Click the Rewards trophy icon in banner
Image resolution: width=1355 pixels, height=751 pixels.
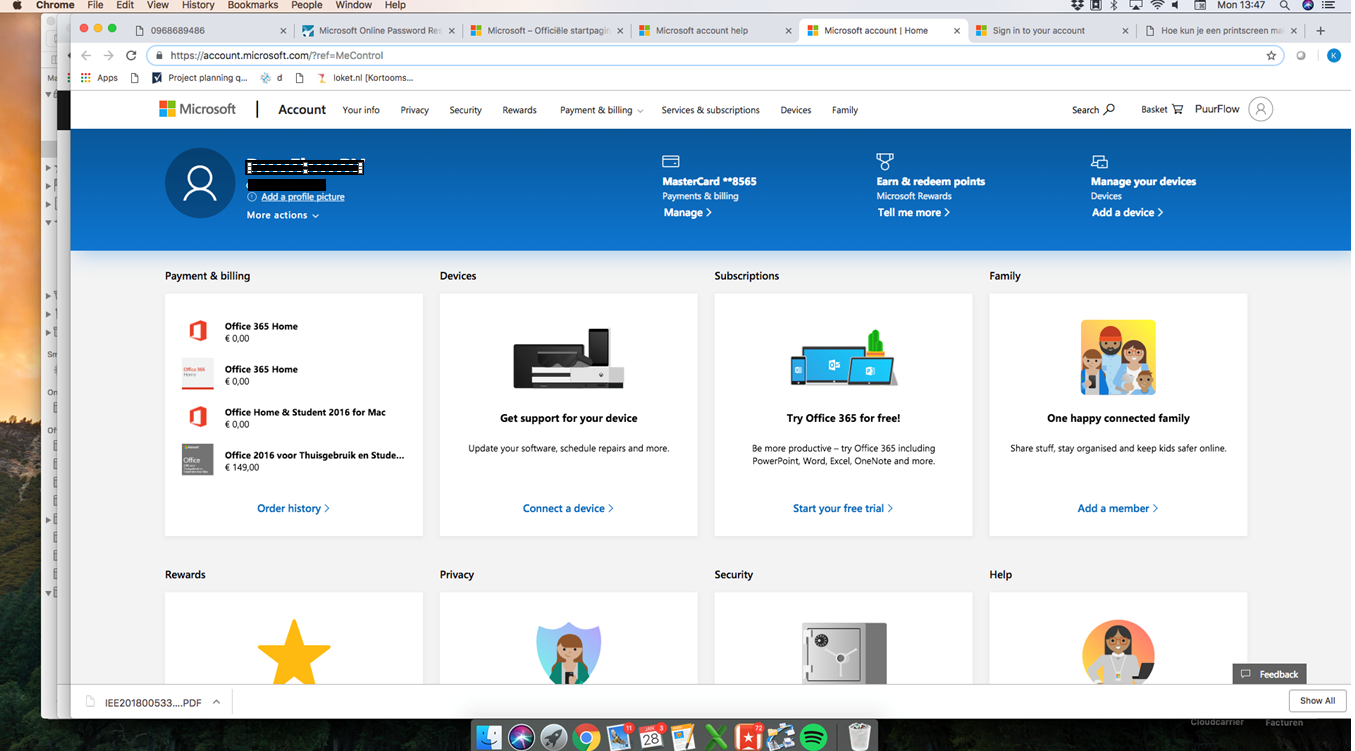[x=885, y=160]
